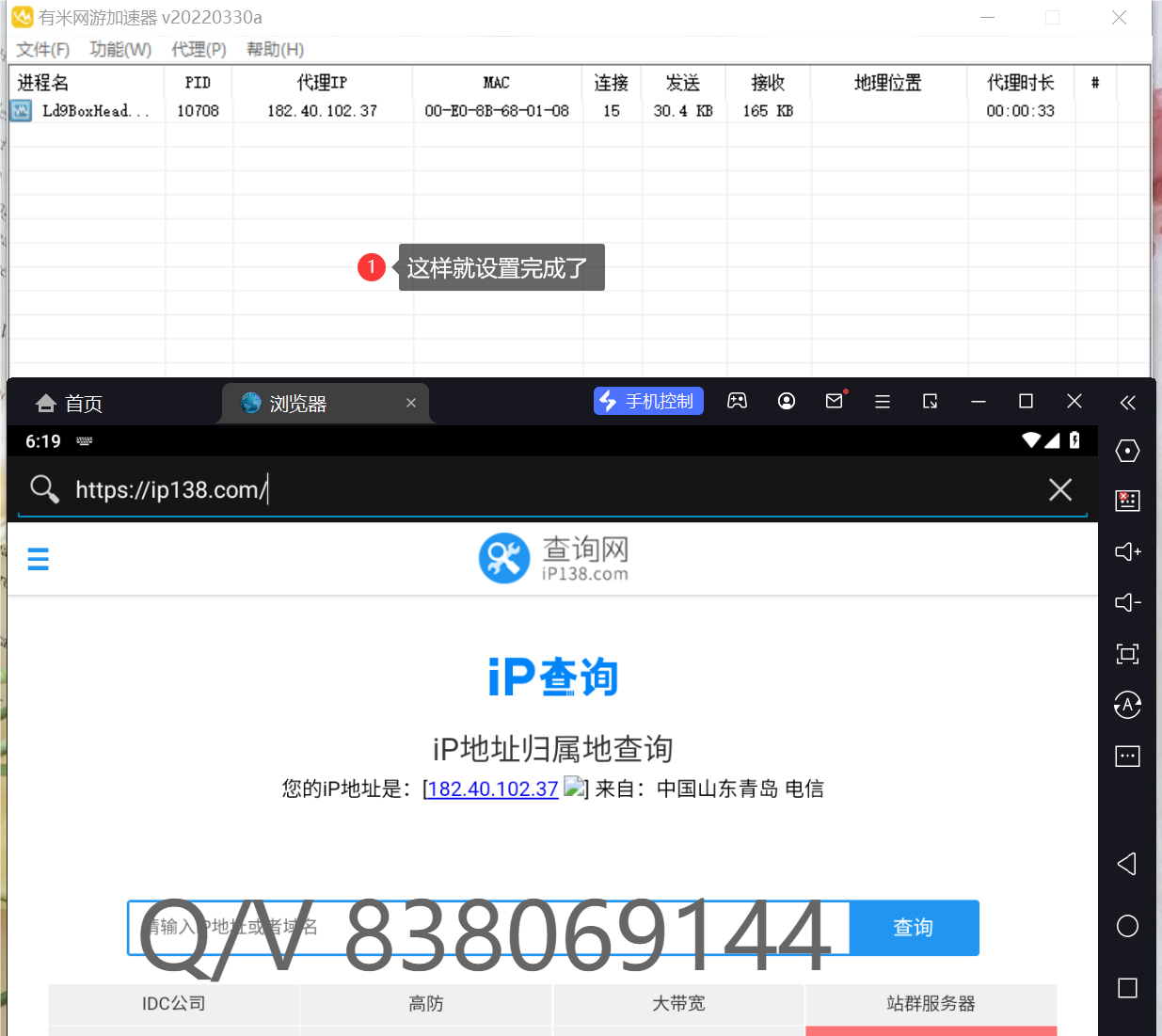Click the 手机控制 button
The image size is (1162, 1036).
point(648,402)
